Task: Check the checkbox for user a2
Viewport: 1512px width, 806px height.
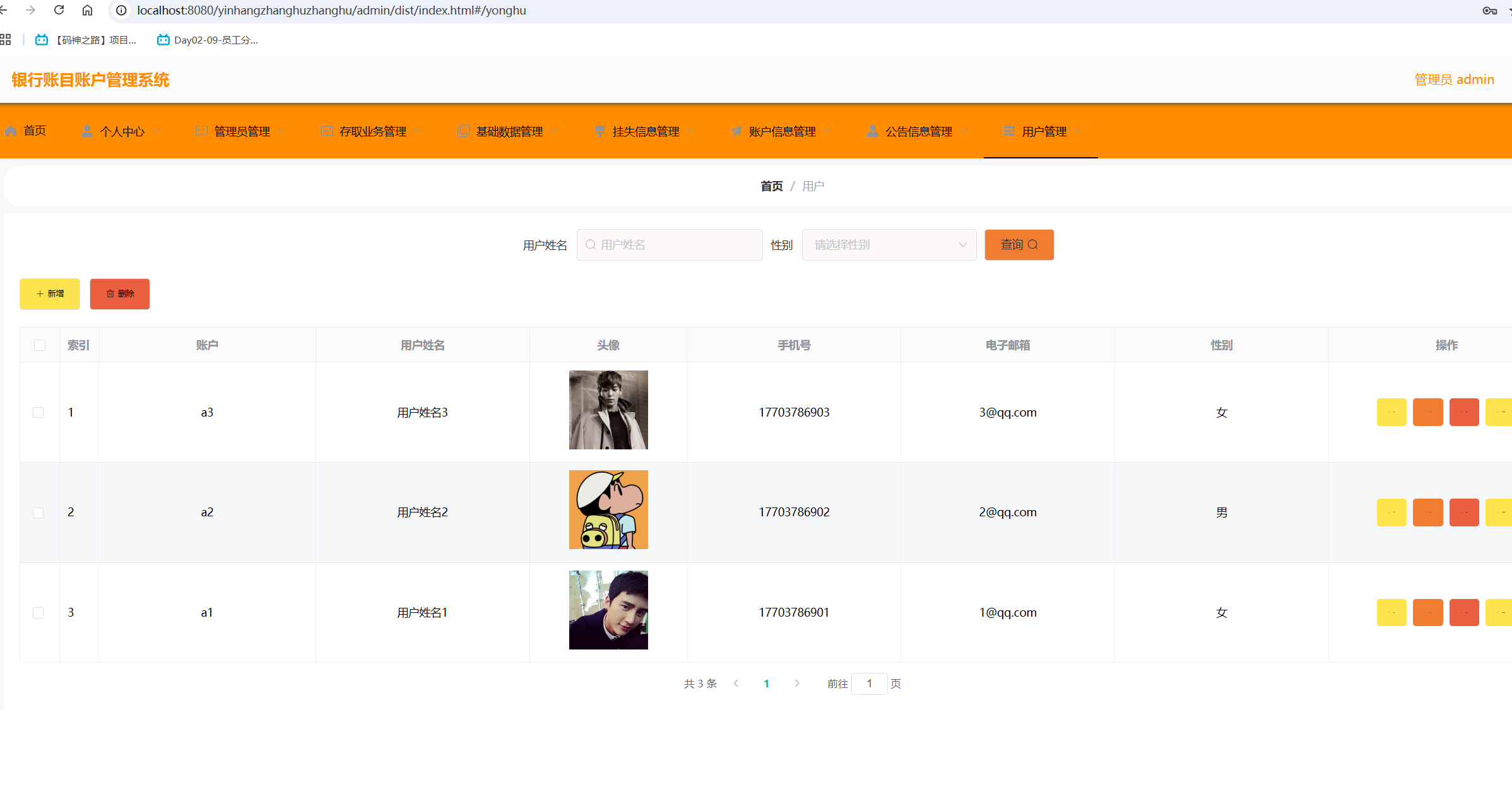Action: click(x=38, y=513)
